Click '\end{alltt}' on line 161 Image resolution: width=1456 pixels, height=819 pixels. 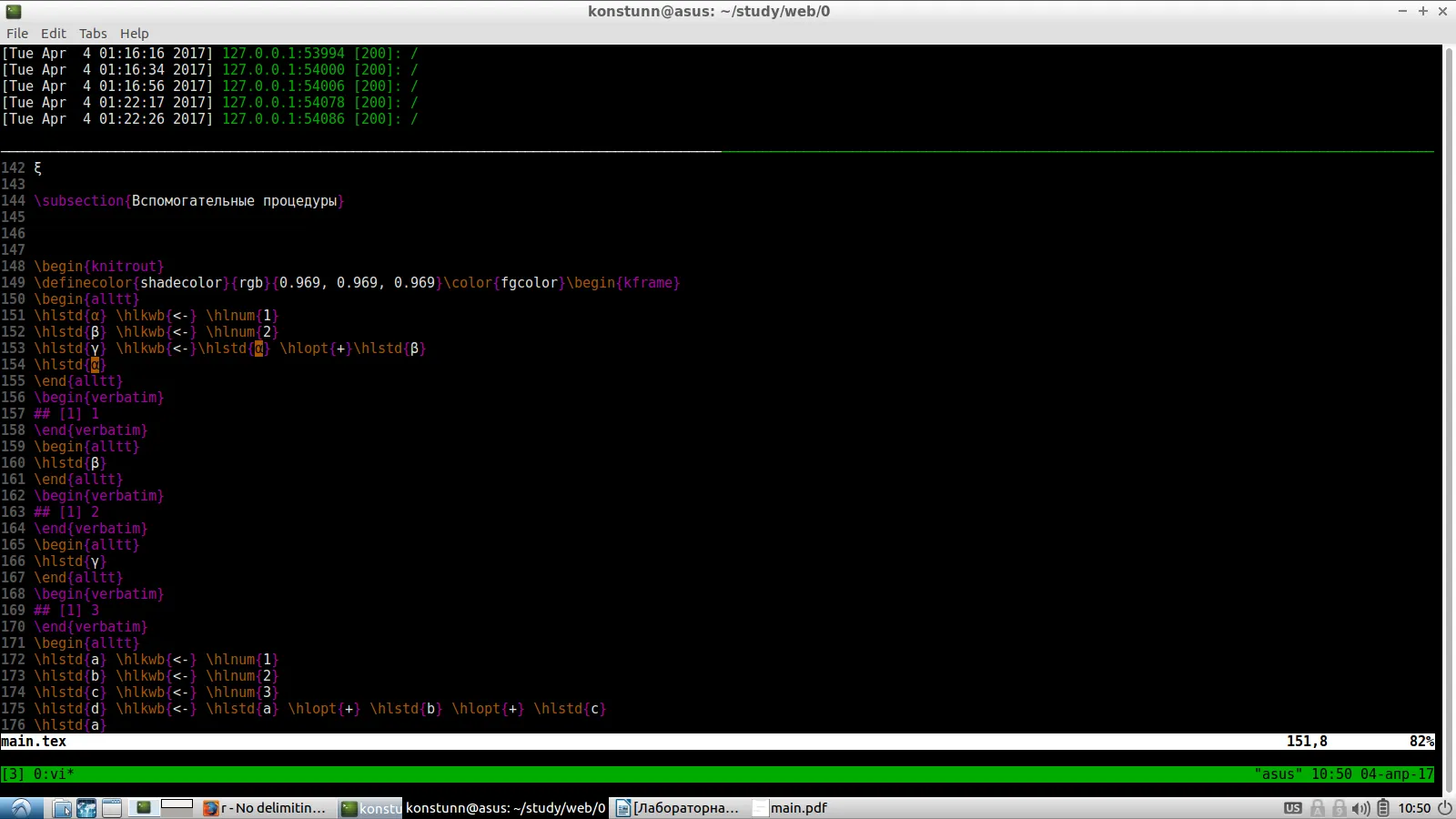[79, 480]
